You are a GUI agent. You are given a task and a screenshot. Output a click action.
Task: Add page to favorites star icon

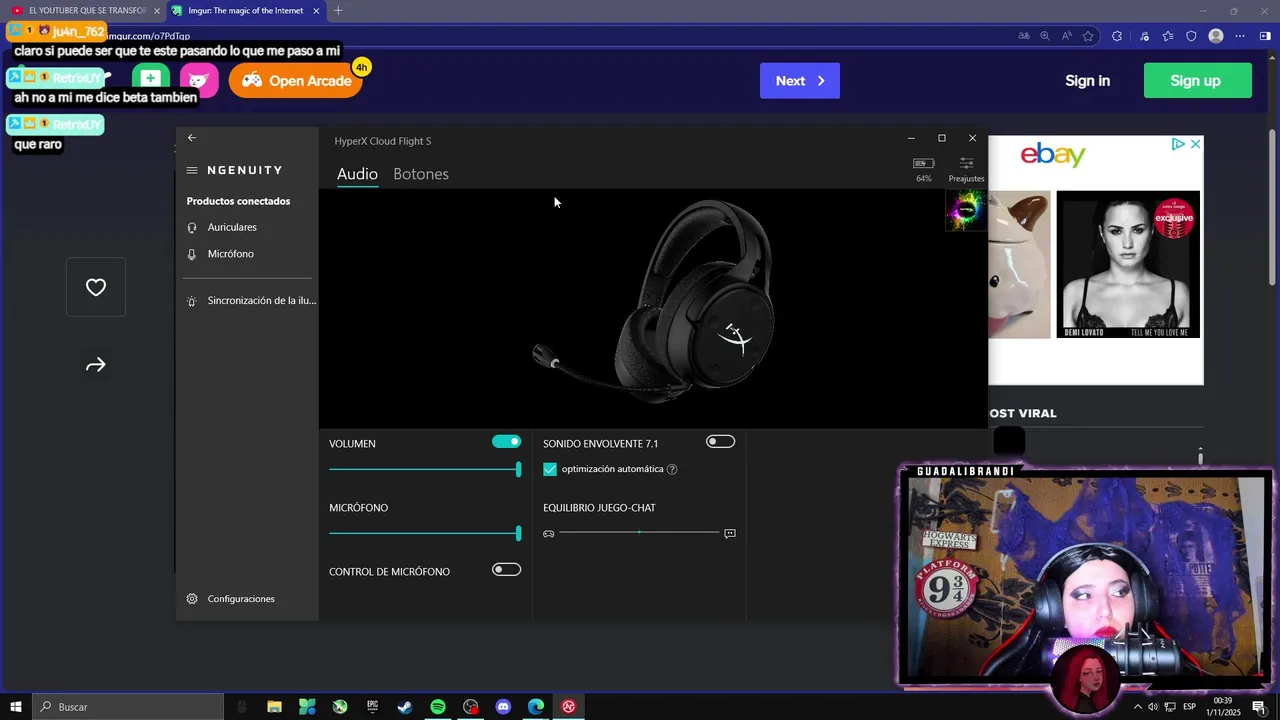pyautogui.click(x=1088, y=36)
